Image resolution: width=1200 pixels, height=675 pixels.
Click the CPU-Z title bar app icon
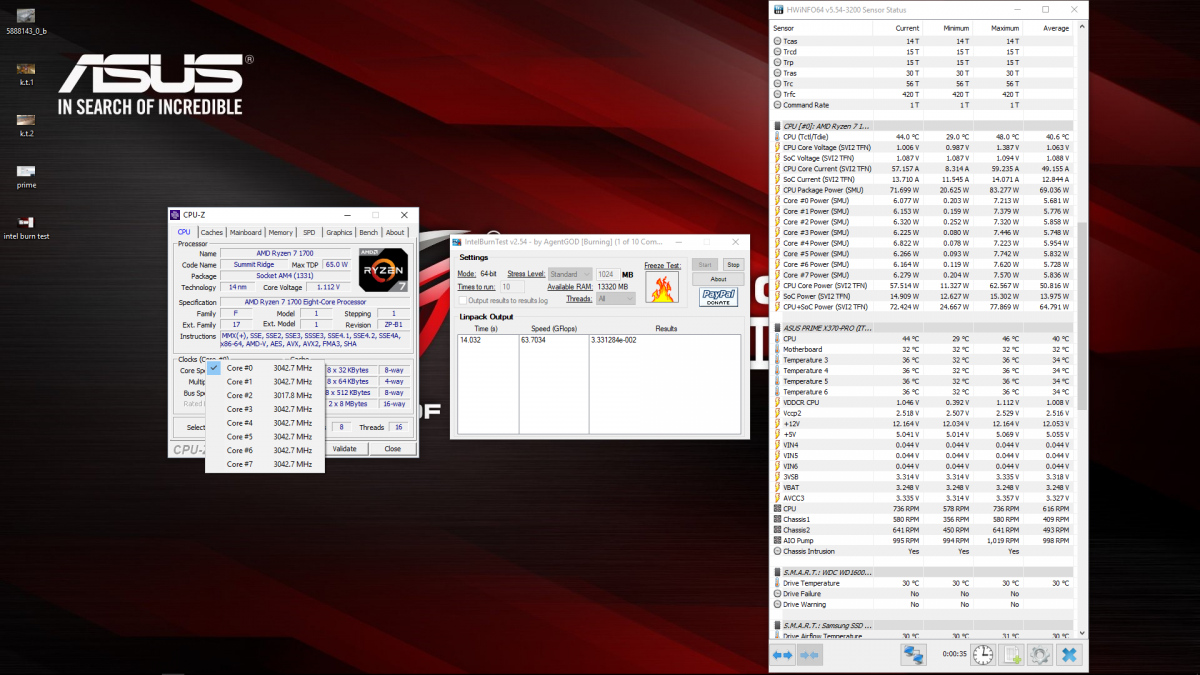point(175,214)
